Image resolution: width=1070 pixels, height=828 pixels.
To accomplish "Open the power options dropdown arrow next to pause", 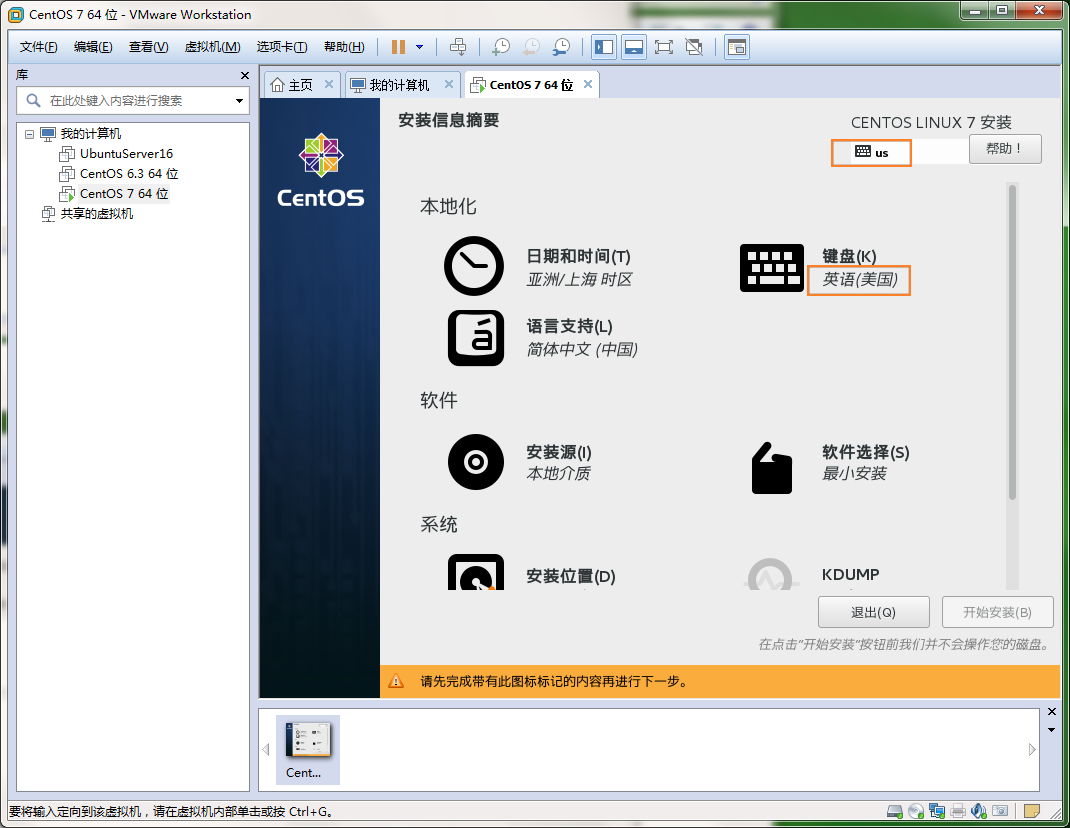I will pos(420,47).
